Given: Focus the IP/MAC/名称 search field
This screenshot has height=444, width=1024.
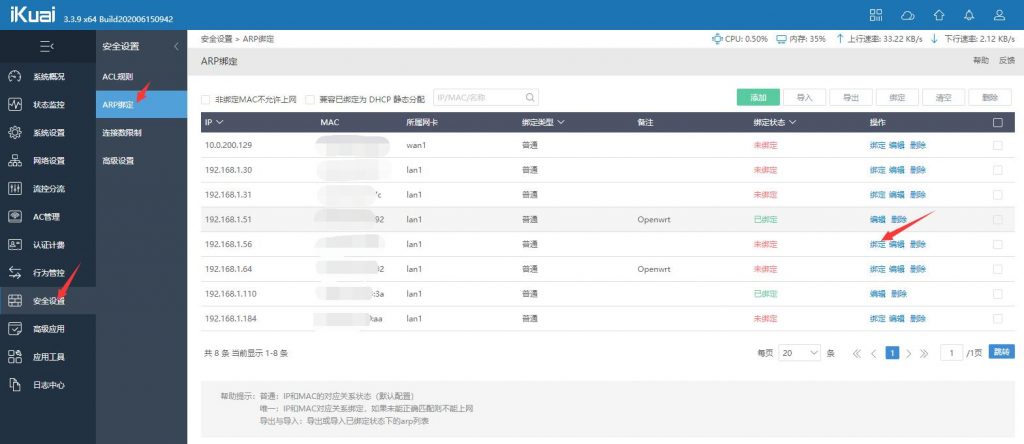Looking at the screenshot, I should [x=486, y=98].
